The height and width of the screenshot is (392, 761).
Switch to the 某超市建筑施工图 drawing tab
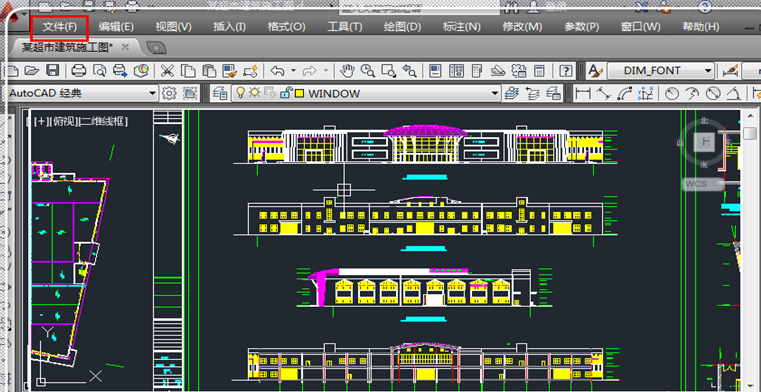[x=68, y=47]
